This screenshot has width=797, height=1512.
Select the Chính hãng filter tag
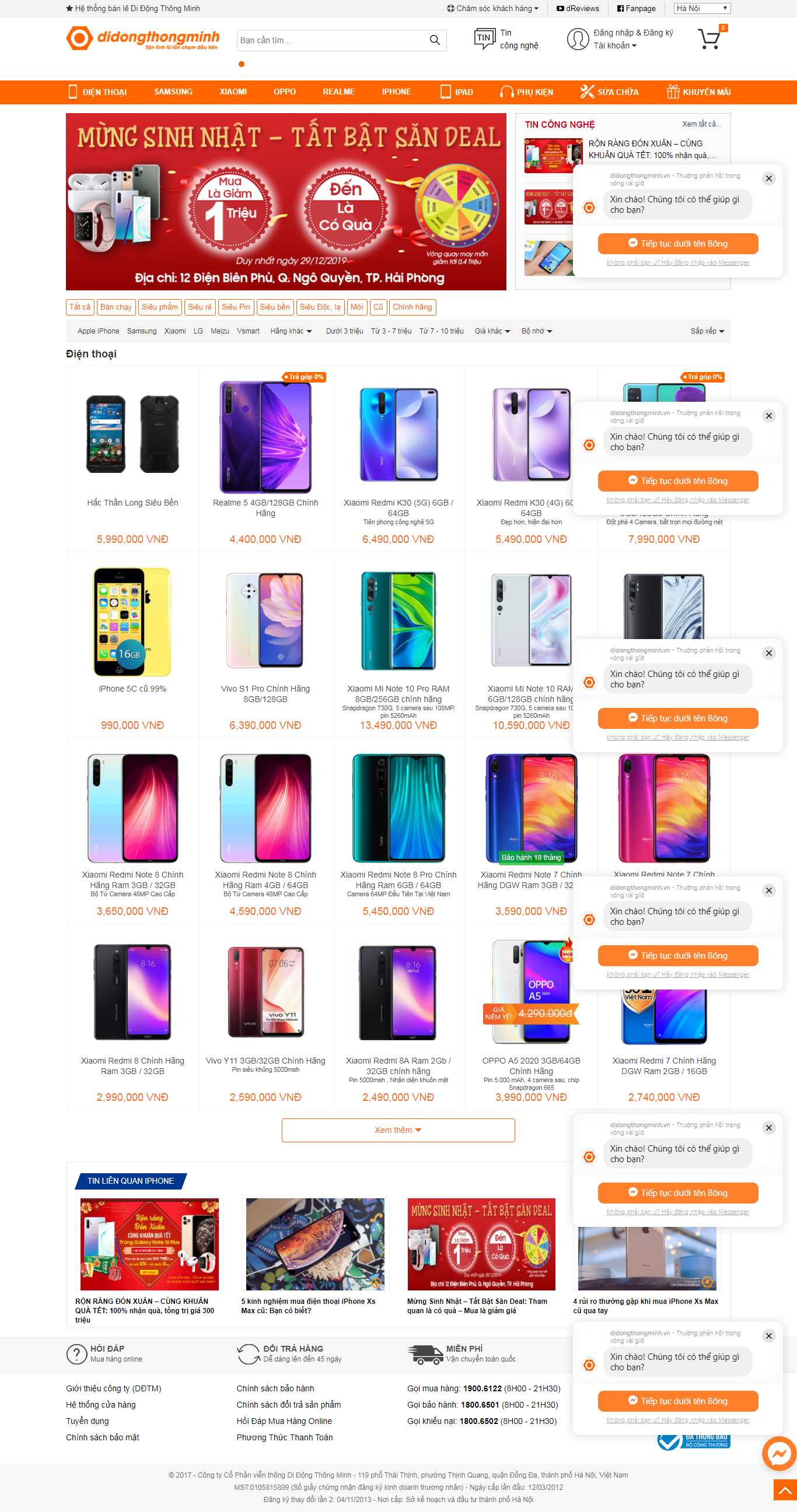tap(413, 307)
